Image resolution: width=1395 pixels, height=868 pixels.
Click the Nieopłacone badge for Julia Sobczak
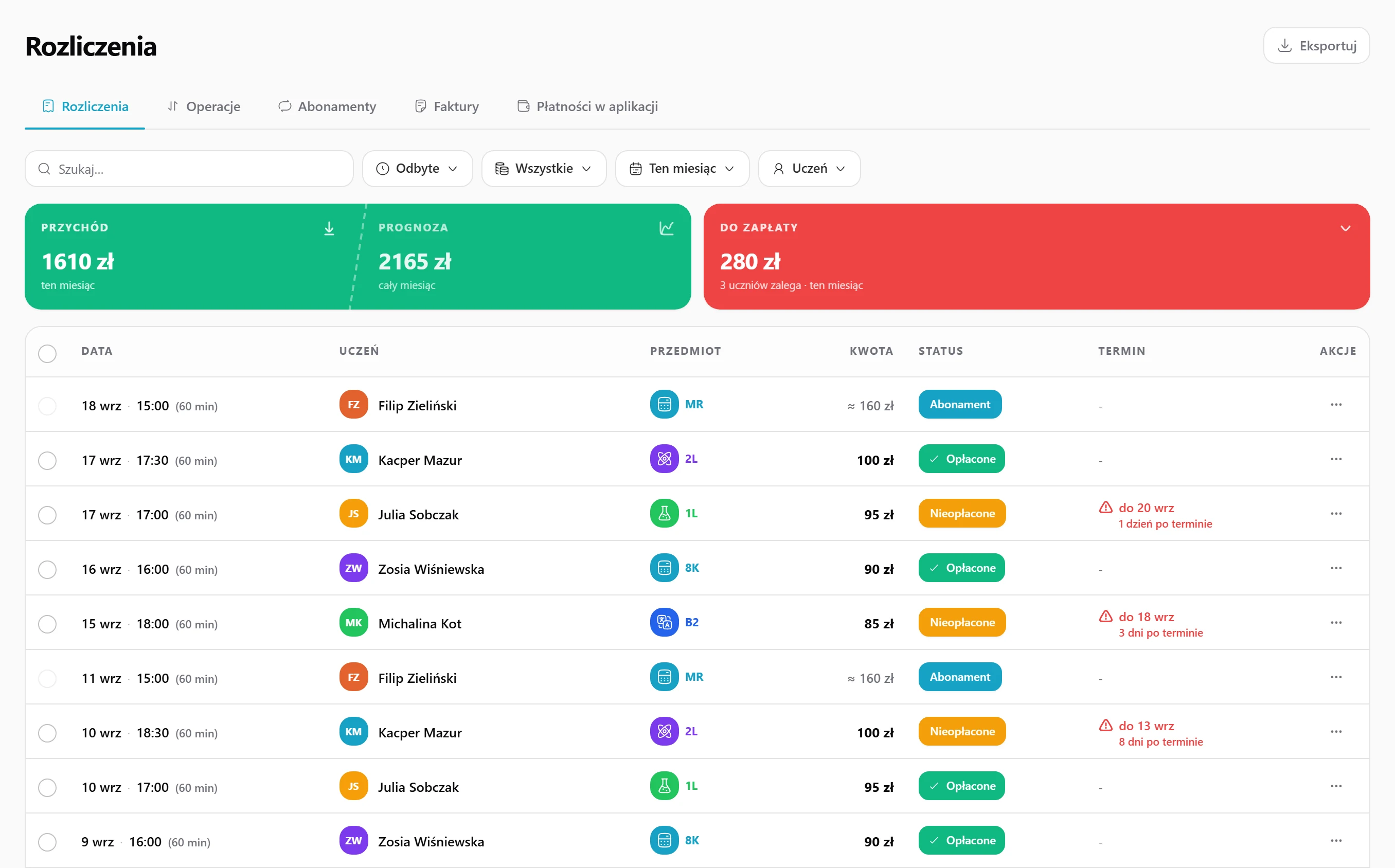[x=961, y=513]
